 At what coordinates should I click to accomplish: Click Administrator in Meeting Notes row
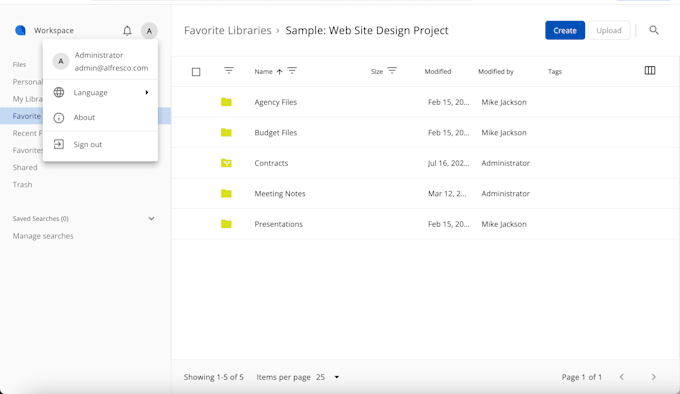tap(505, 194)
